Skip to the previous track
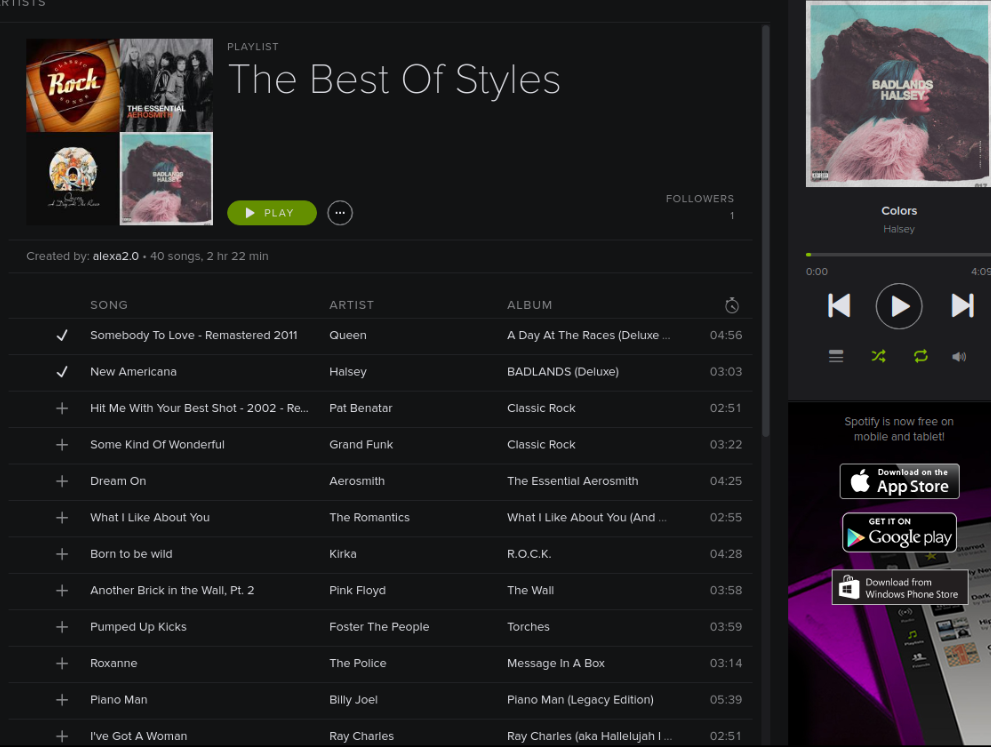 (x=839, y=306)
